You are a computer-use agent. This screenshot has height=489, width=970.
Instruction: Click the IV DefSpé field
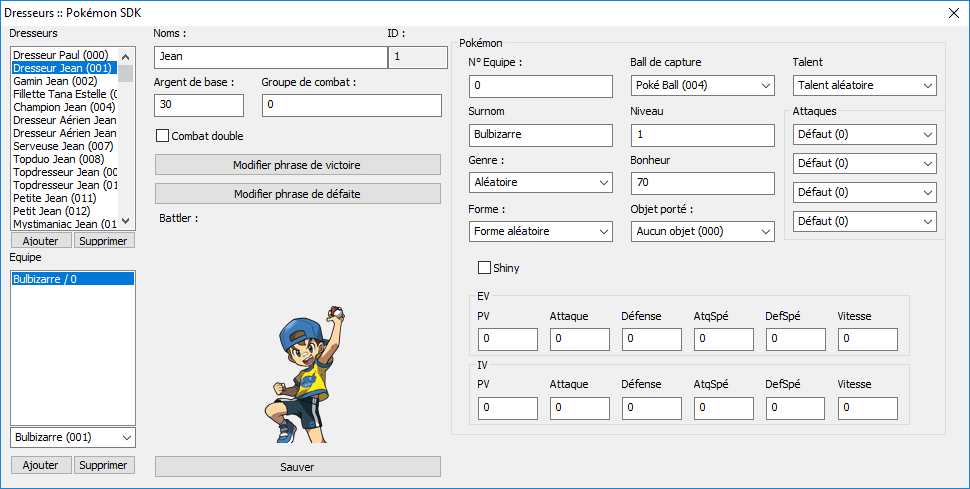pos(796,408)
